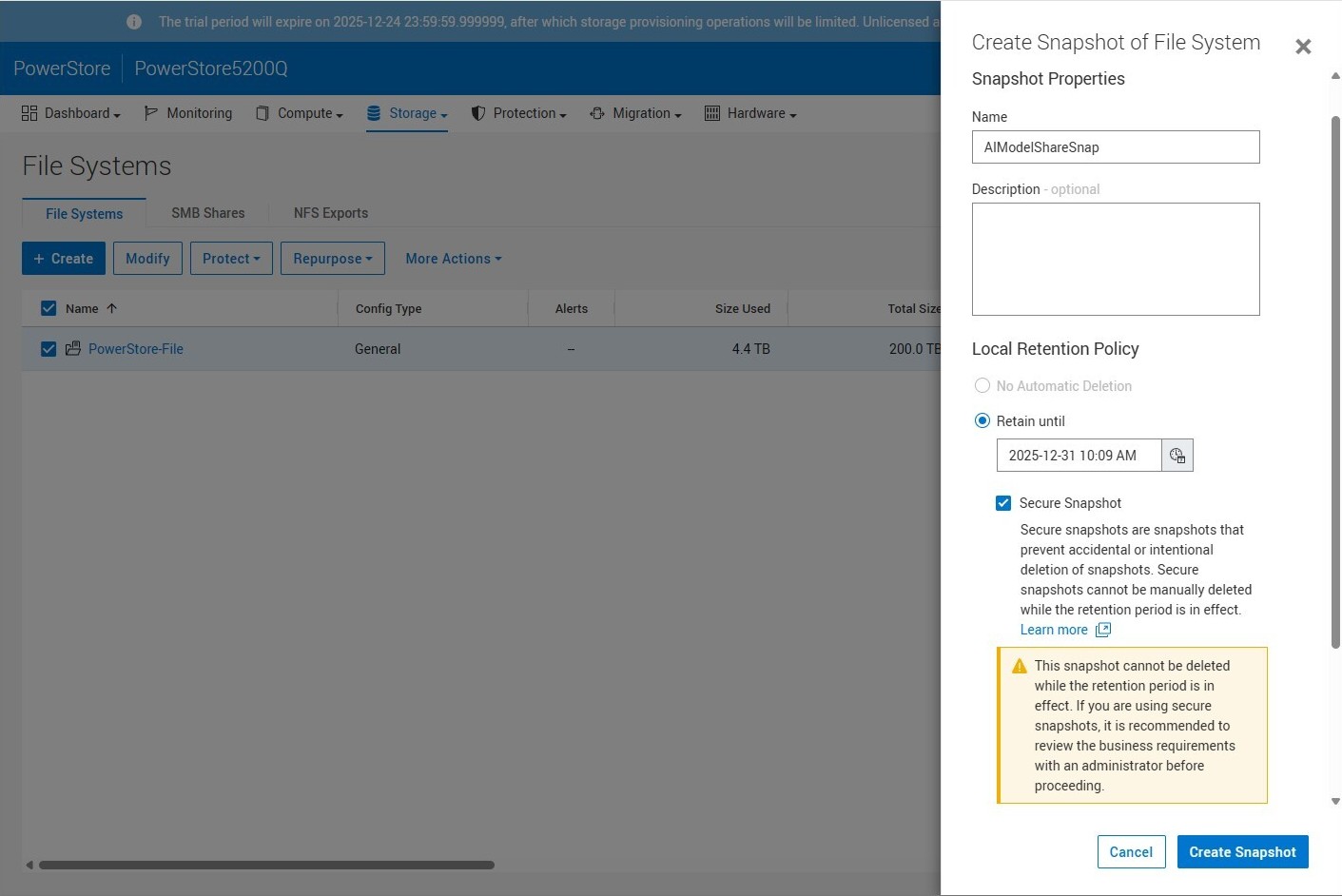Click the Migration icon in navigation bar
The image size is (1342, 896).
597,113
